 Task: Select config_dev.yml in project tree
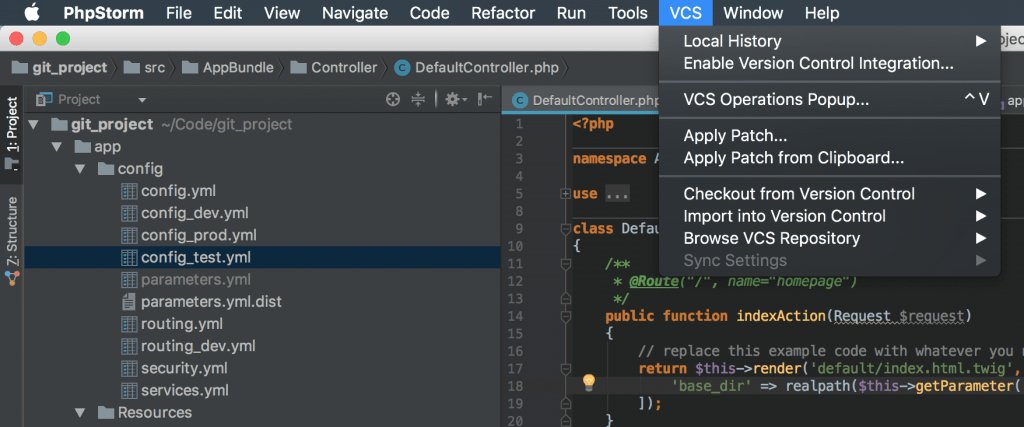tap(195, 214)
